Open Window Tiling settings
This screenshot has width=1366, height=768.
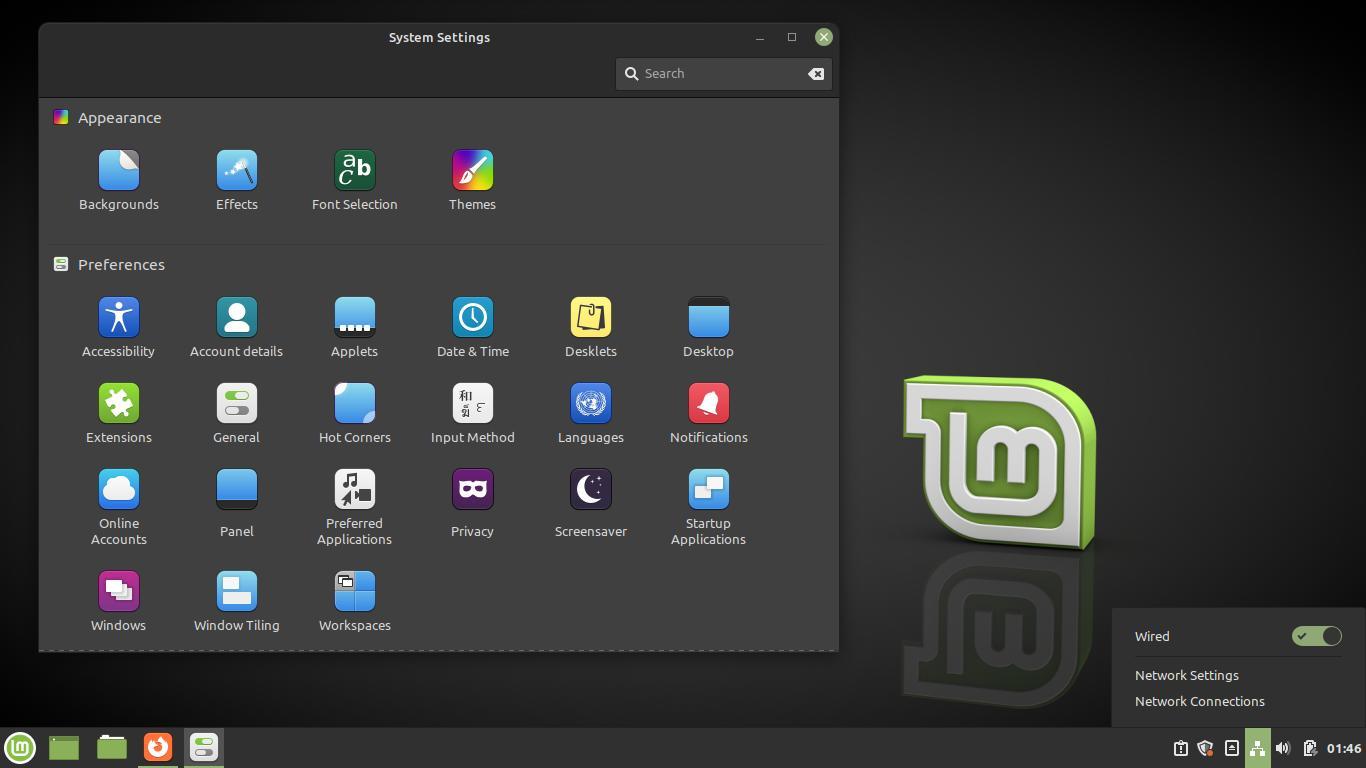pyautogui.click(x=236, y=600)
